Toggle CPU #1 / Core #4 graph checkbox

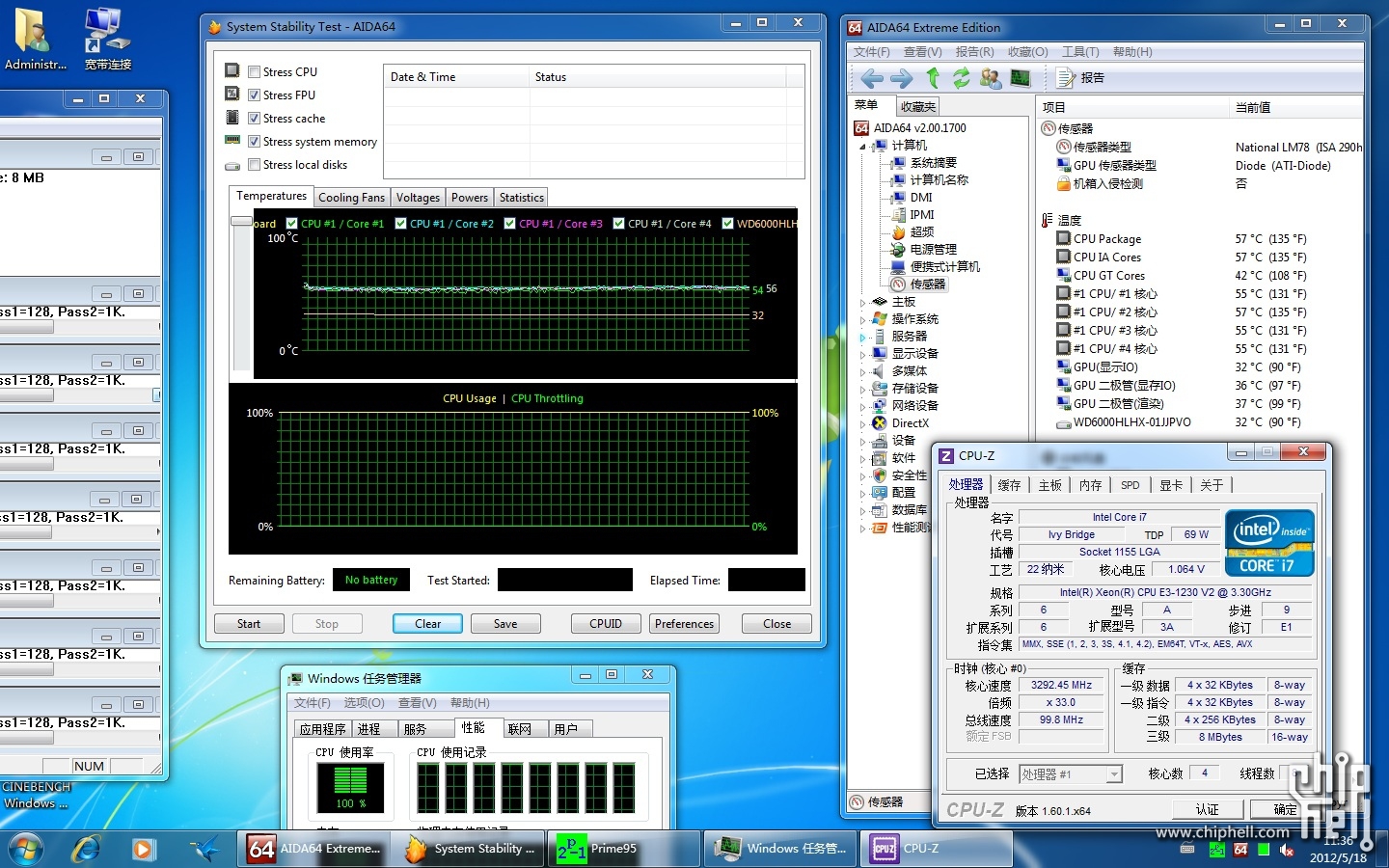click(619, 224)
